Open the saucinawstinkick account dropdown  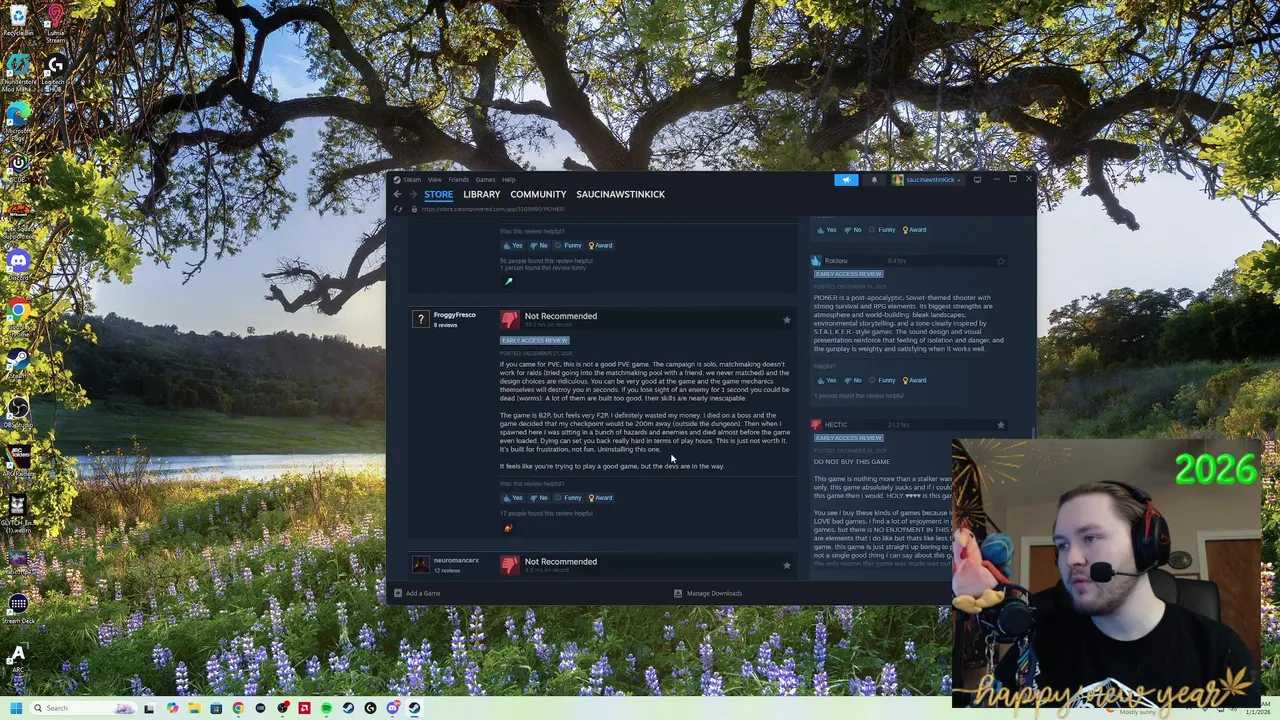pos(926,180)
